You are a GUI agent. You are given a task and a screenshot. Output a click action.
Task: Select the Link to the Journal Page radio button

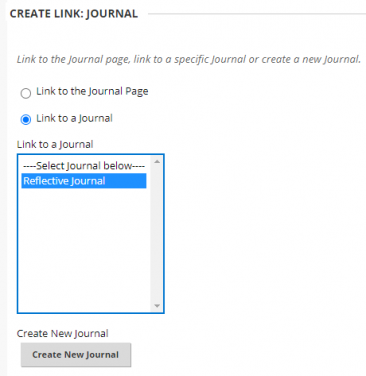26,93
